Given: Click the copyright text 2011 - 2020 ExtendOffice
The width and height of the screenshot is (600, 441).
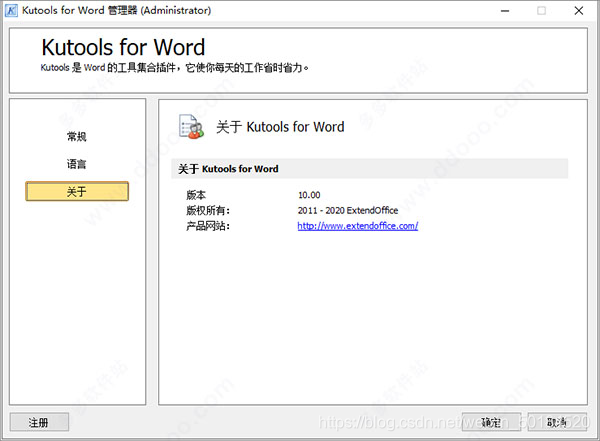Looking at the screenshot, I should pos(348,210).
